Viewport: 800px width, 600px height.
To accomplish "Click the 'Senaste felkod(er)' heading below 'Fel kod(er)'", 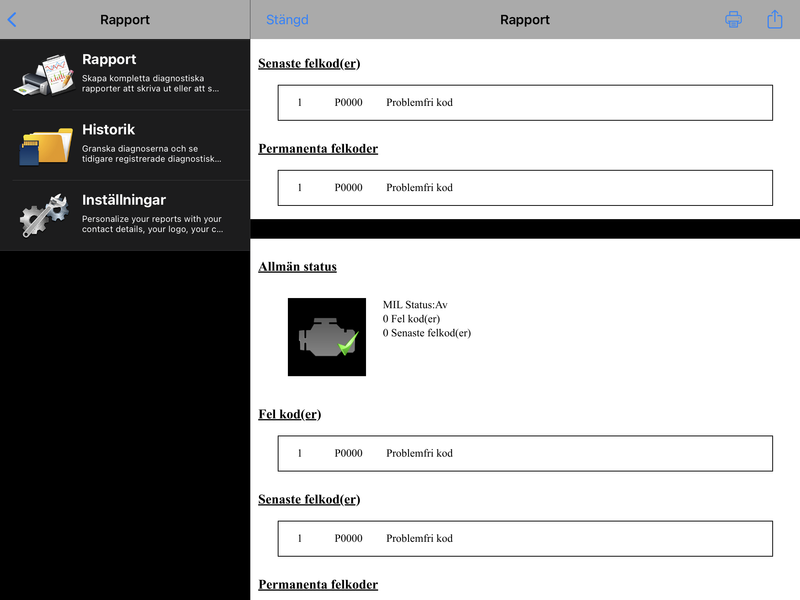I will point(309,499).
